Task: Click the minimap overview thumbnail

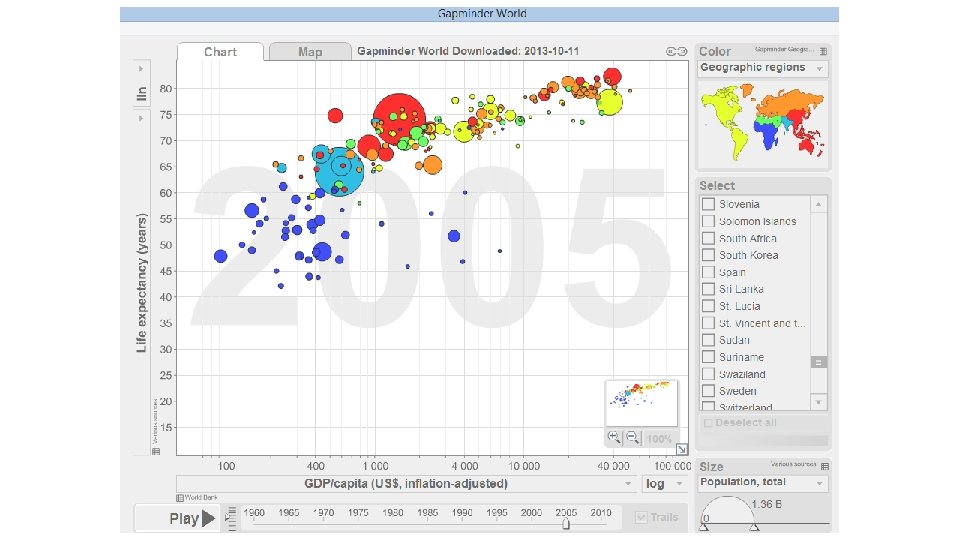Action: click(x=642, y=403)
